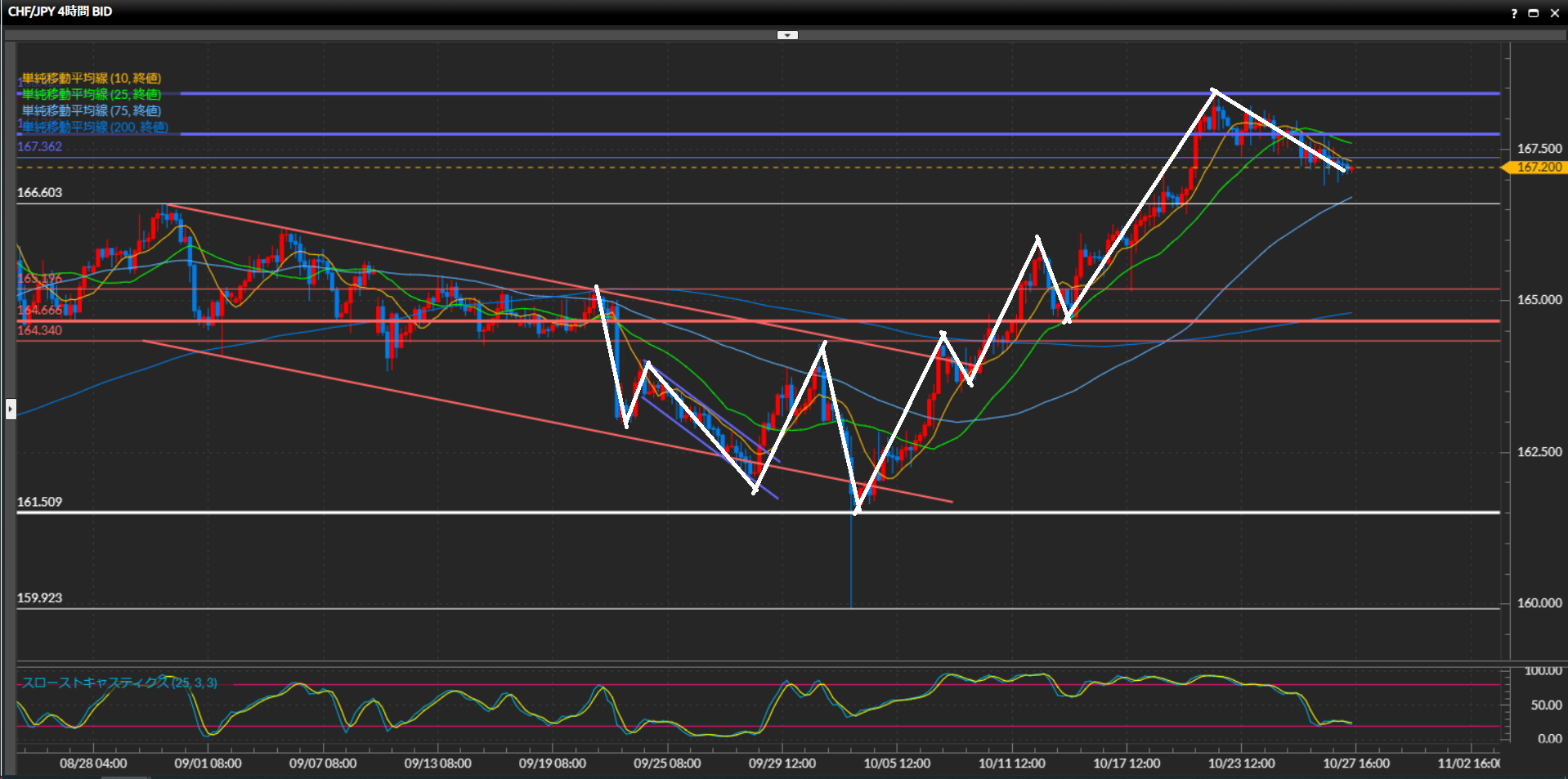
Task: Click the 167.362 purple line label
Action: (39, 147)
